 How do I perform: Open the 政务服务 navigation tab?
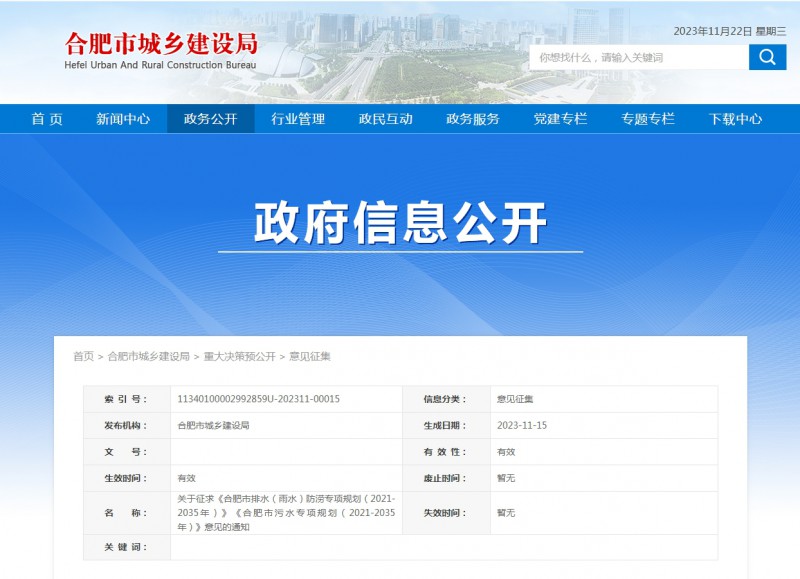click(472, 119)
